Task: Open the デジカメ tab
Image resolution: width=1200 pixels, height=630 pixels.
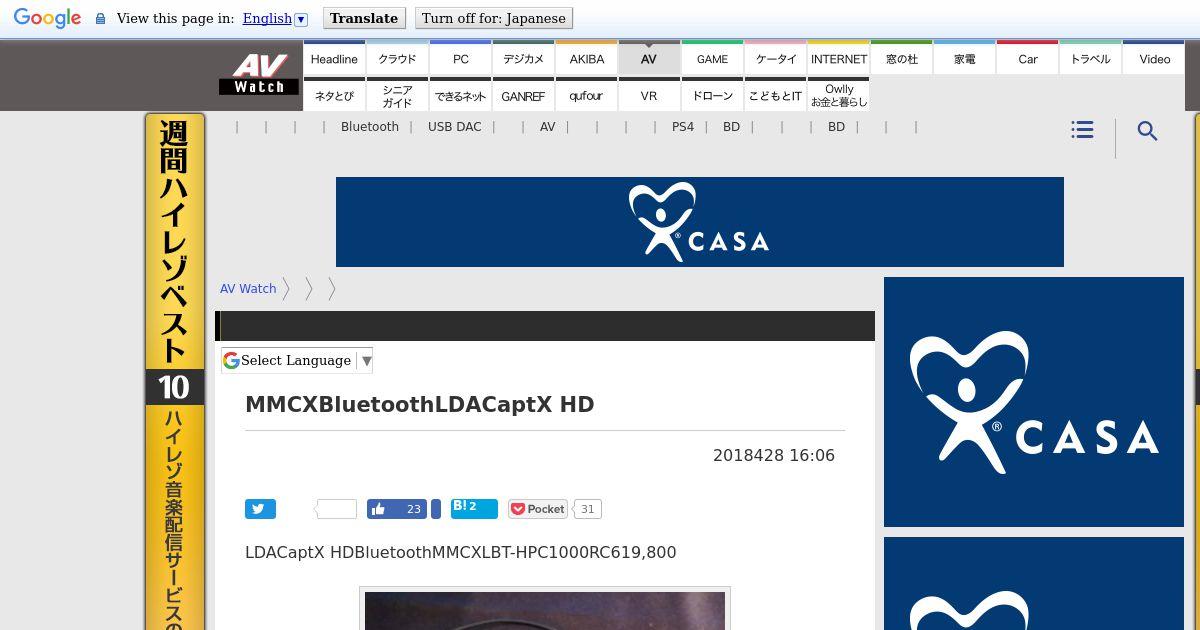Action: tap(523, 58)
